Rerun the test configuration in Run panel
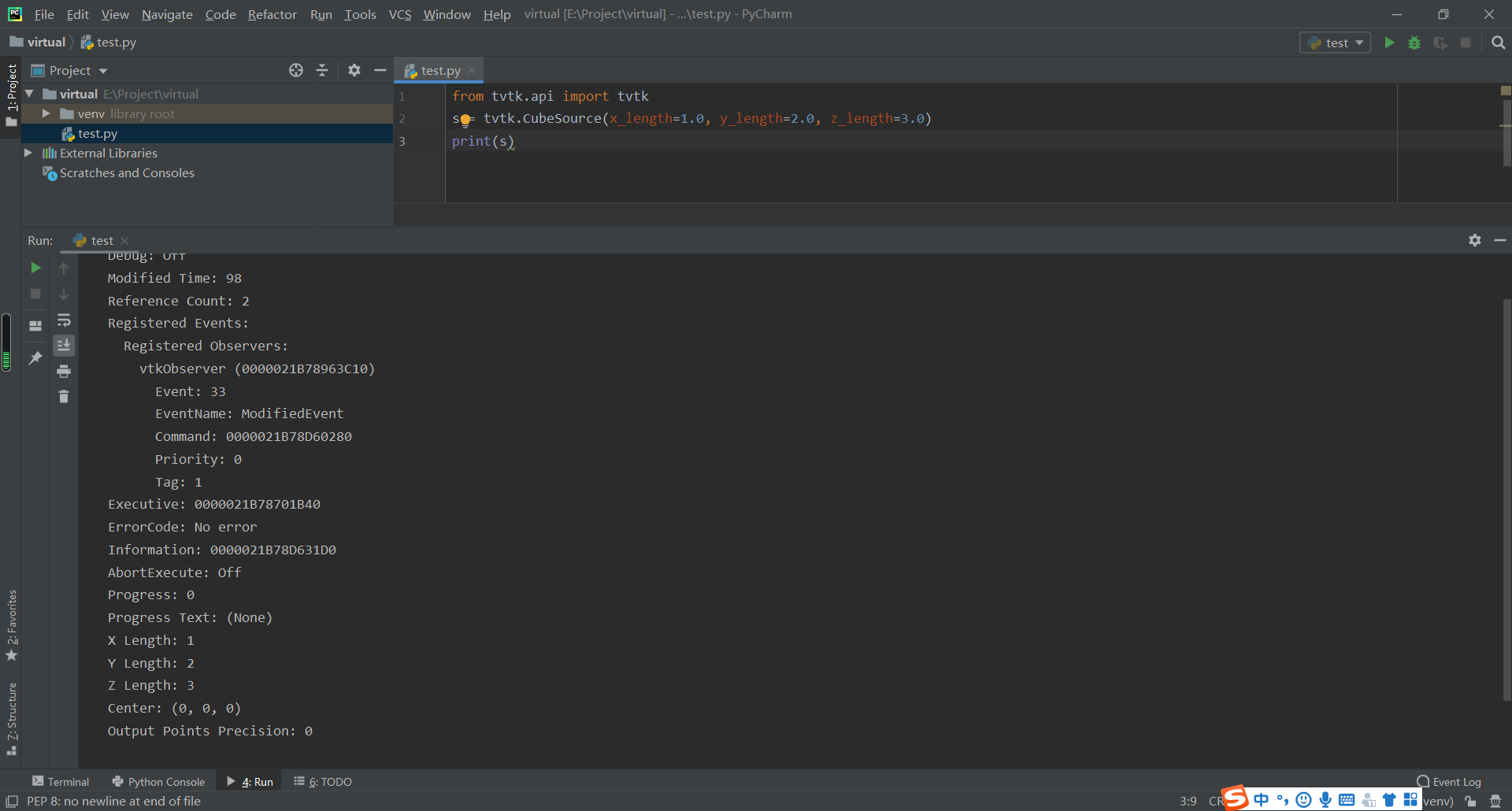 pyautogui.click(x=35, y=268)
